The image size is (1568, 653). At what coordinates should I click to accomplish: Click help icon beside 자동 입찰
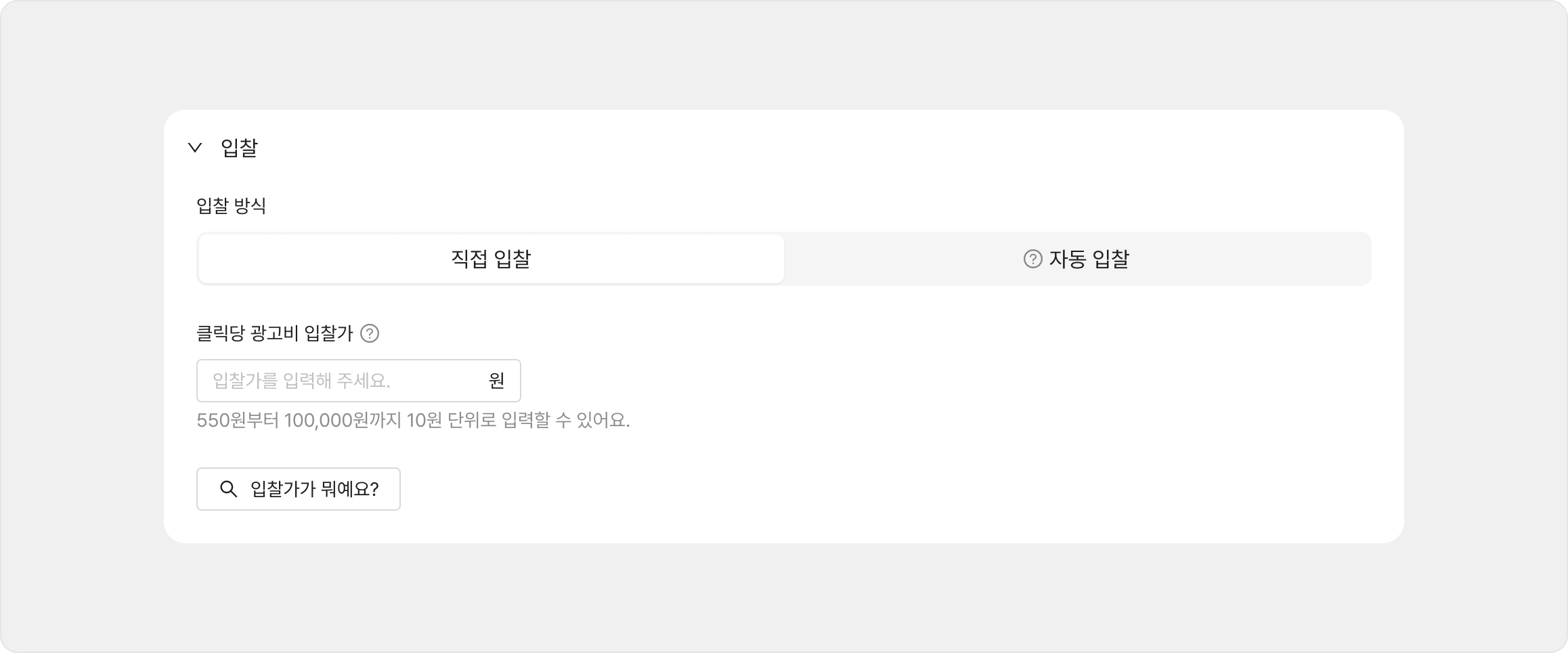coord(1032,259)
